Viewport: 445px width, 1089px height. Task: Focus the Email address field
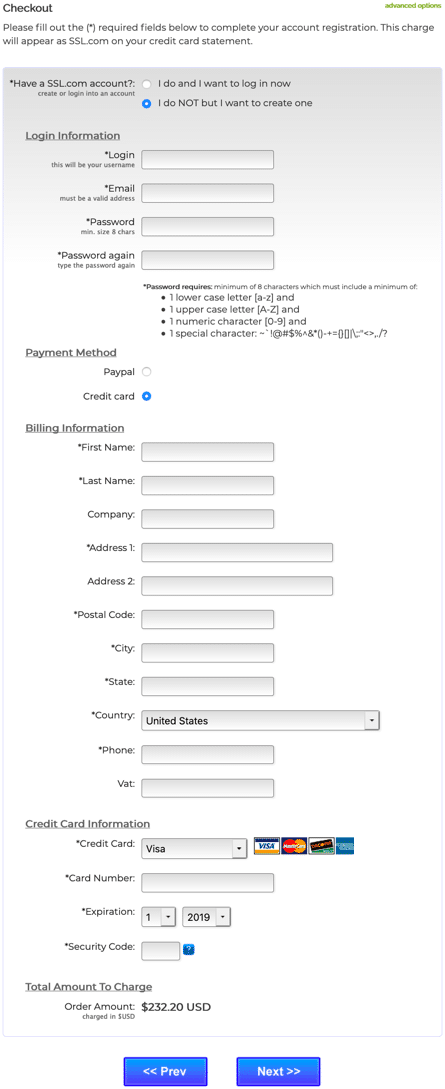coord(208,193)
